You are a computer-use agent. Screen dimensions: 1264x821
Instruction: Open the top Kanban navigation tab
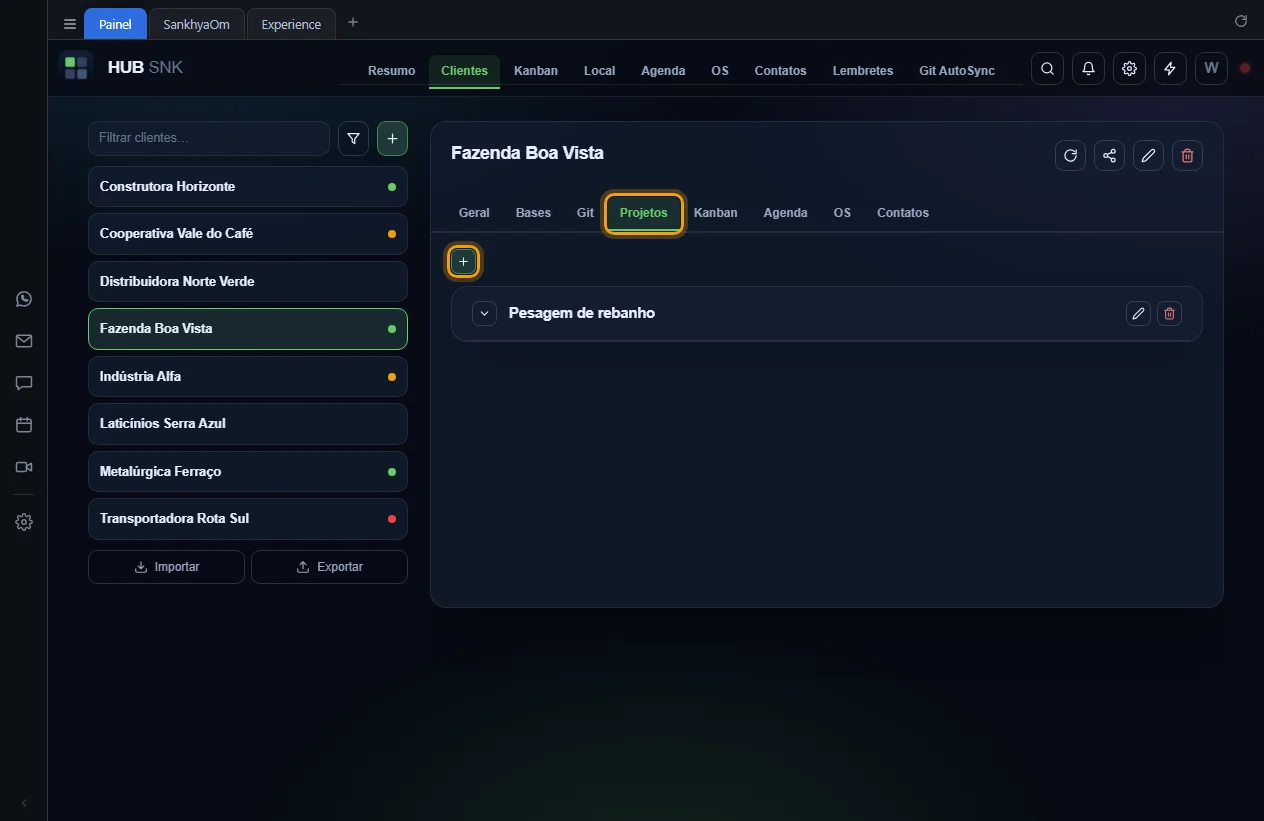coord(536,71)
